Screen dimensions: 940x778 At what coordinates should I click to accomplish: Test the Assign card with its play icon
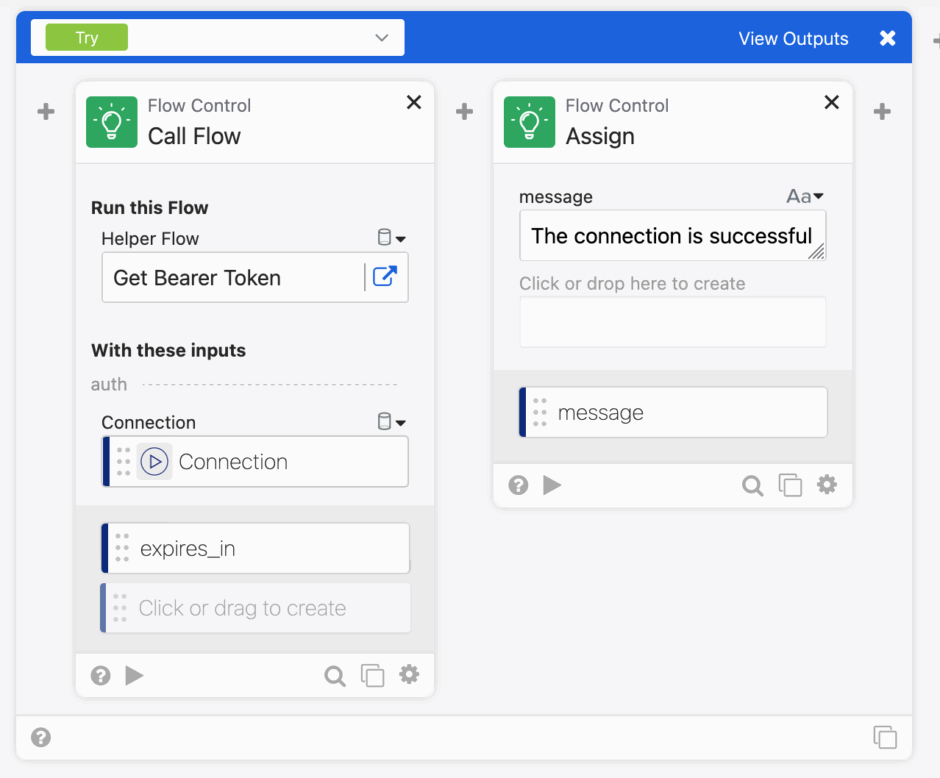(x=552, y=484)
